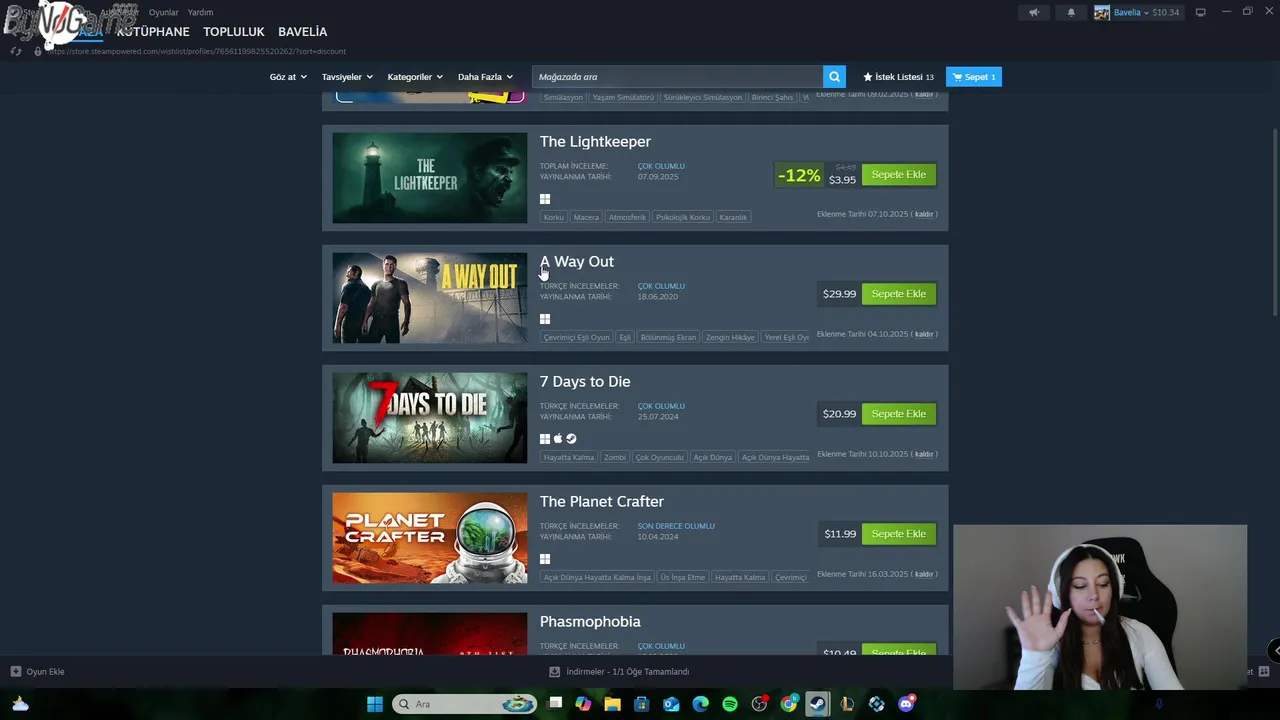Expand the Kategoriler dropdown
The width and height of the screenshot is (1280, 720).
[415, 77]
